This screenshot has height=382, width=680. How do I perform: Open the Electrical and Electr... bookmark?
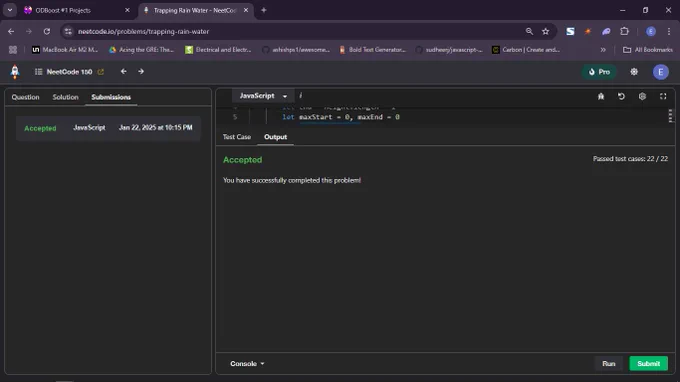[x=218, y=50]
